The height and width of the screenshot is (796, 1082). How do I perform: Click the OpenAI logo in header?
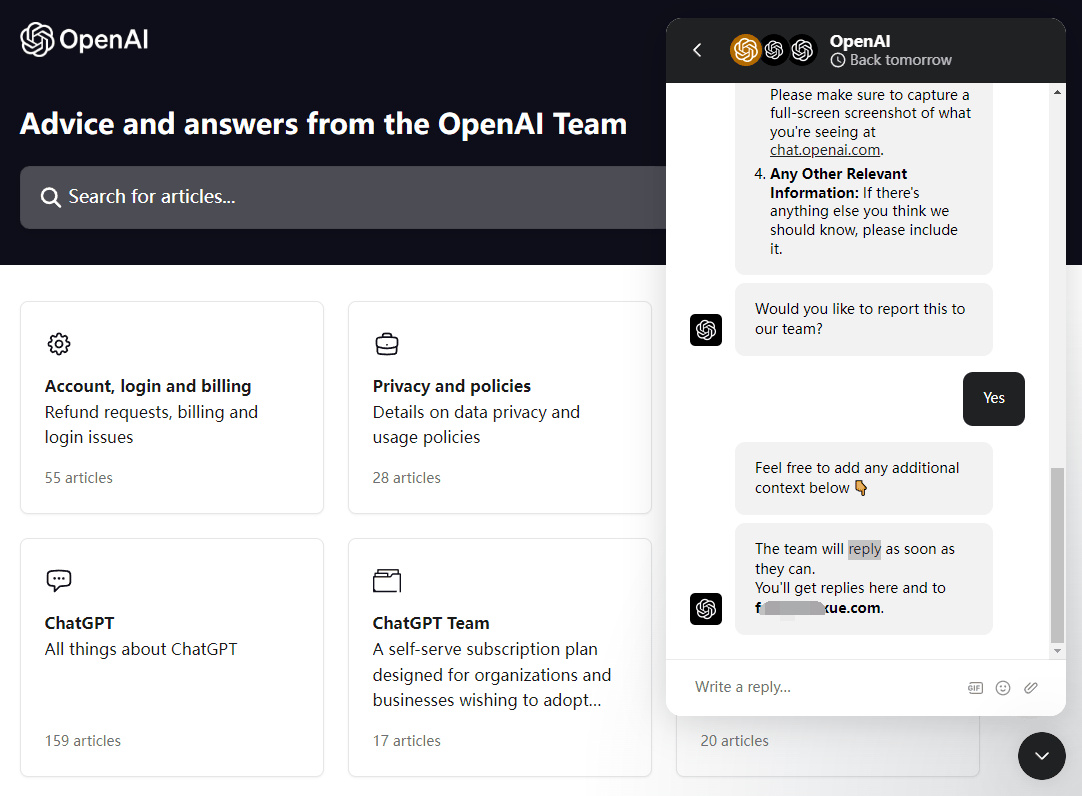(85, 40)
